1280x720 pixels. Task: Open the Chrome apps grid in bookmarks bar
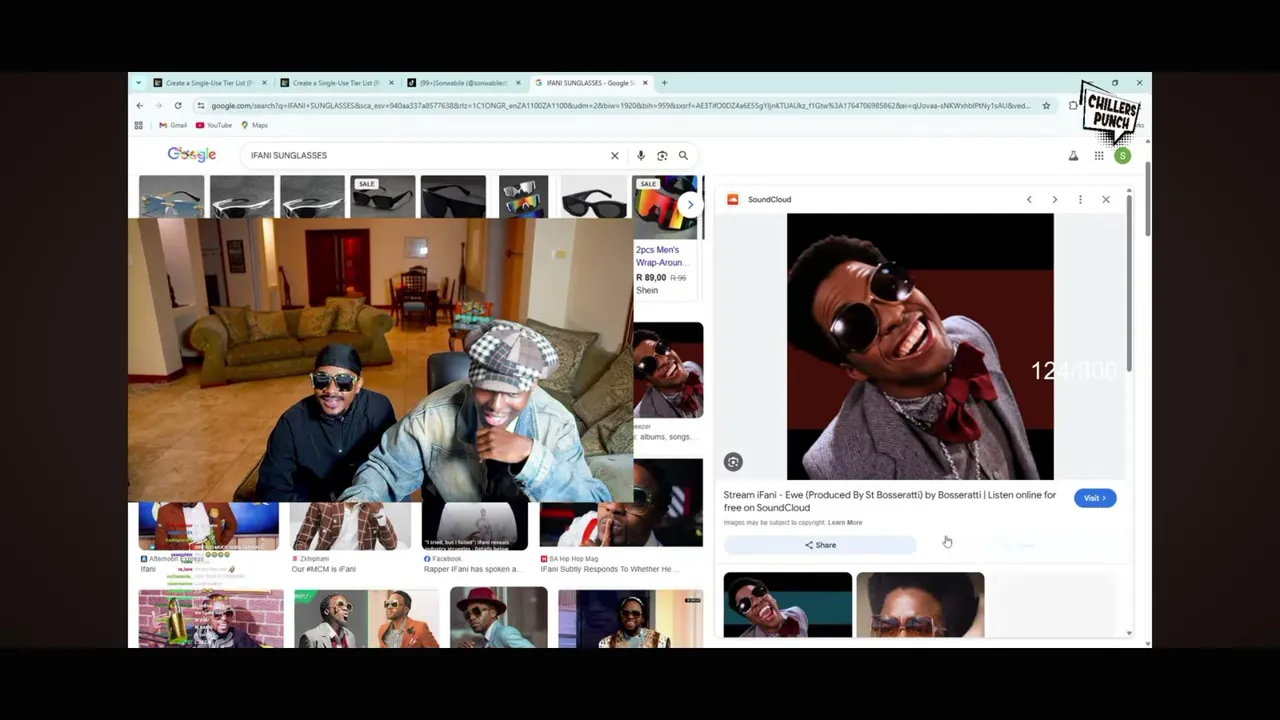[x=138, y=125]
